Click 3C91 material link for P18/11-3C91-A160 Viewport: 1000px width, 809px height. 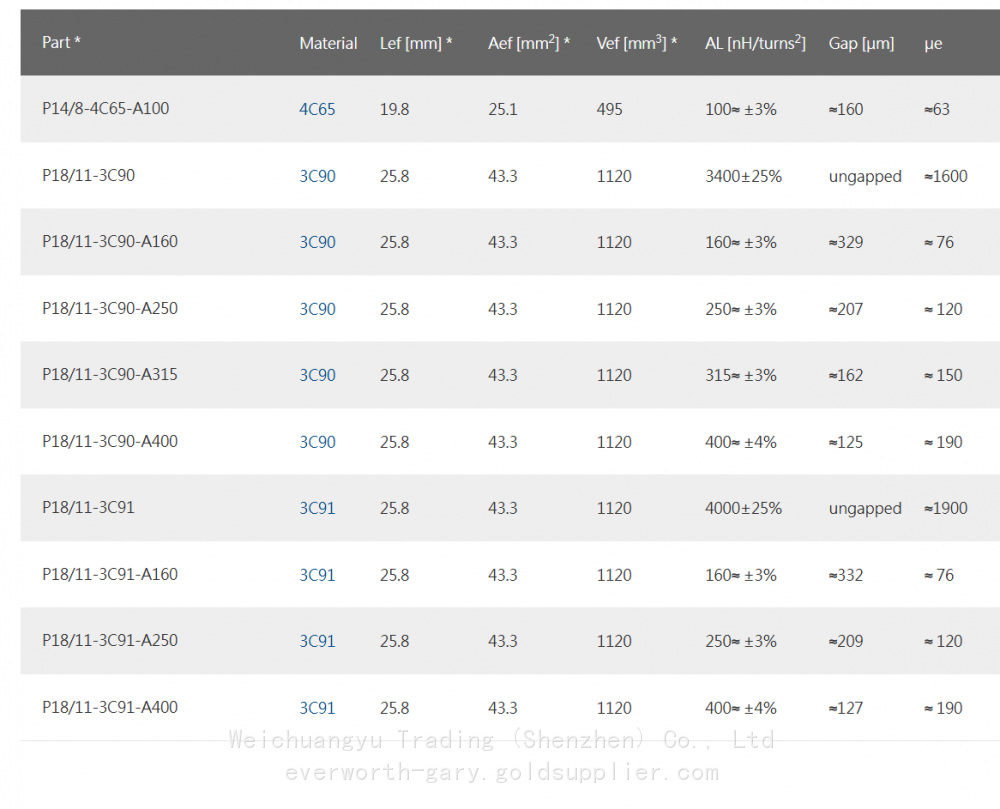pyautogui.click(x=317, y=575)
